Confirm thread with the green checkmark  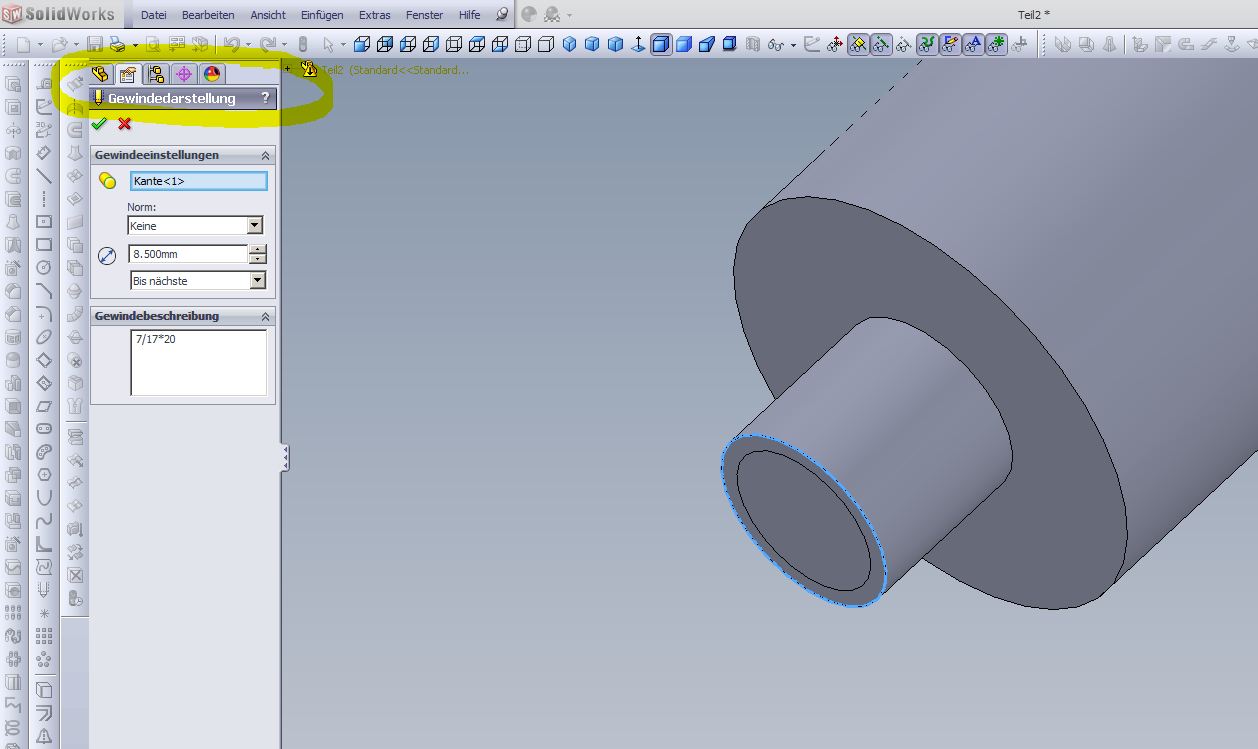[x=98, y=124]
